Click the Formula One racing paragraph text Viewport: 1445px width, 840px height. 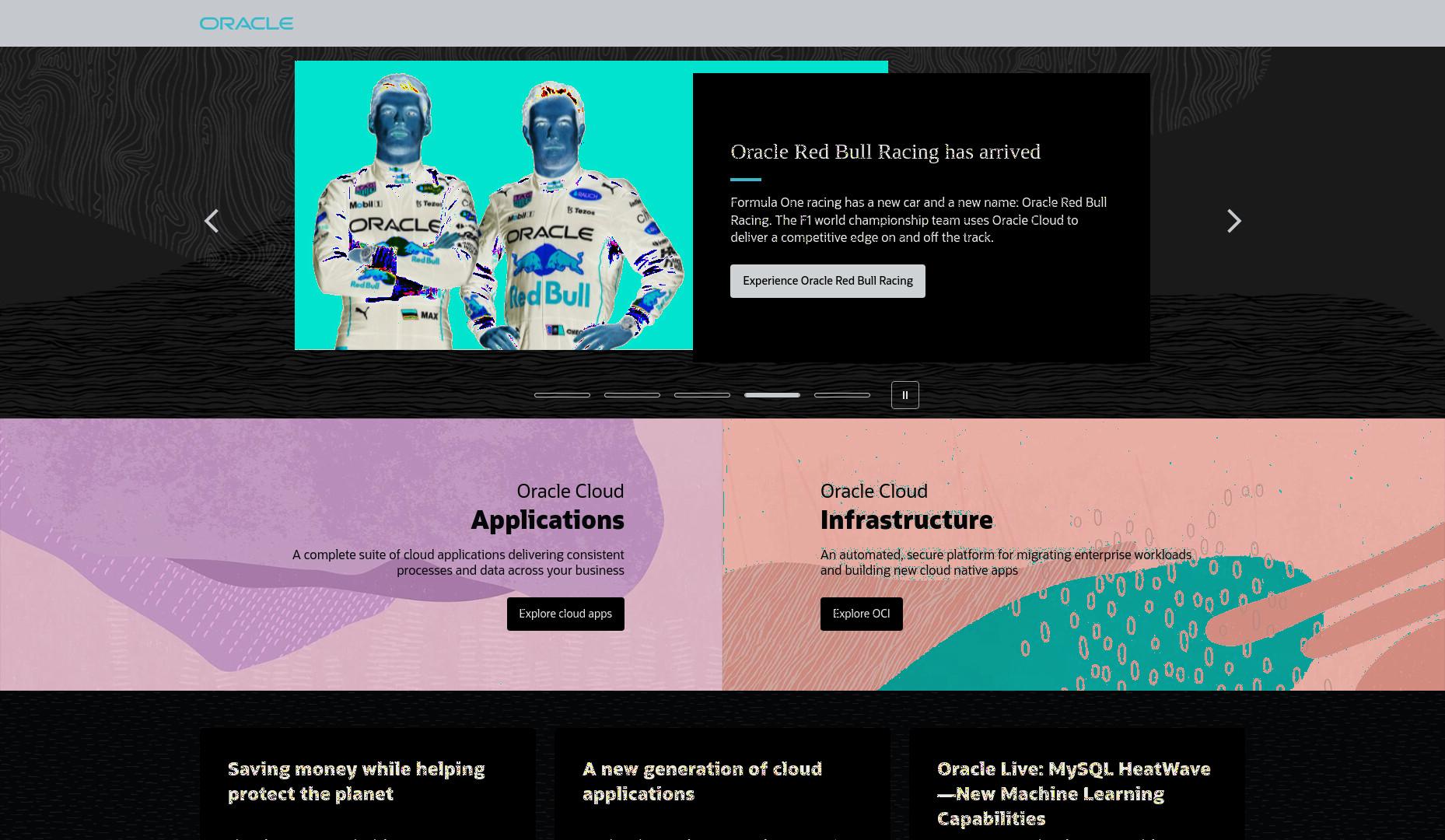pyautogui.click(x=918, y=220)
